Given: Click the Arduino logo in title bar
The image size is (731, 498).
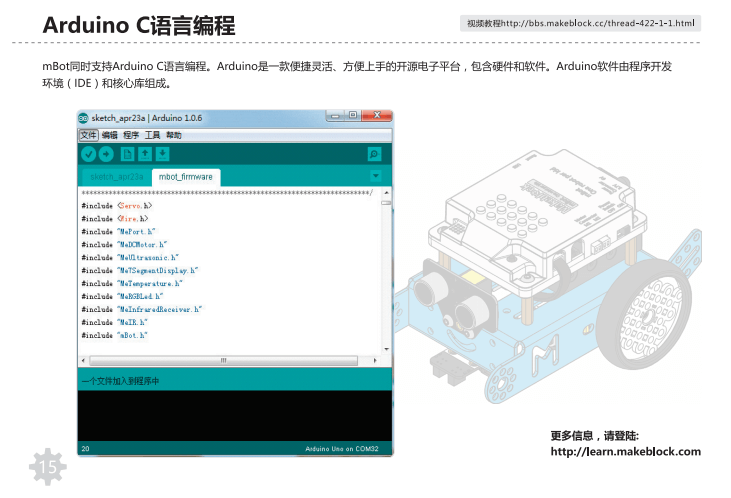Looking at the screenshot, I should pyautogui.click(x=83, y=118).
